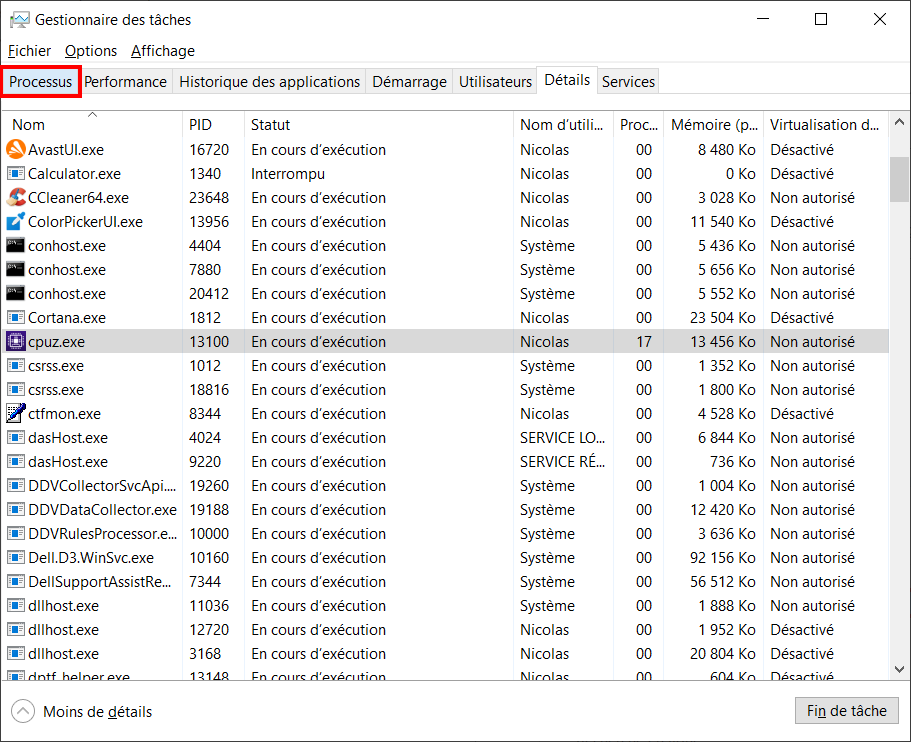Select the ColorPickerUI.exe process name
The width and height of the screenshot is (911, 742).
point(85,222)
